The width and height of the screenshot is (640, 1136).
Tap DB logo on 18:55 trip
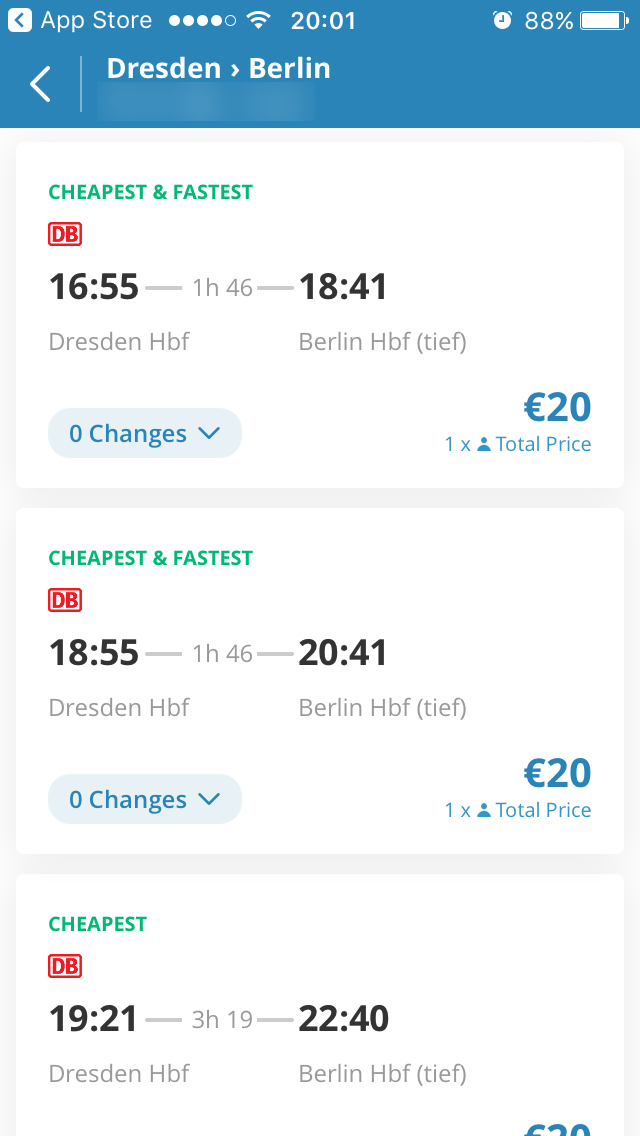point(65,600)
